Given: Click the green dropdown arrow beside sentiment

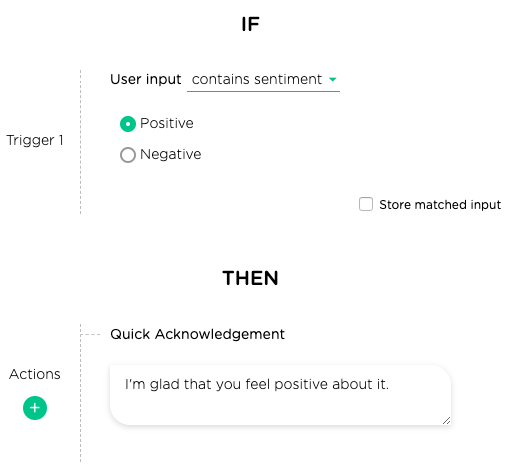Looking at the screenshot, I should pos(332,79).
